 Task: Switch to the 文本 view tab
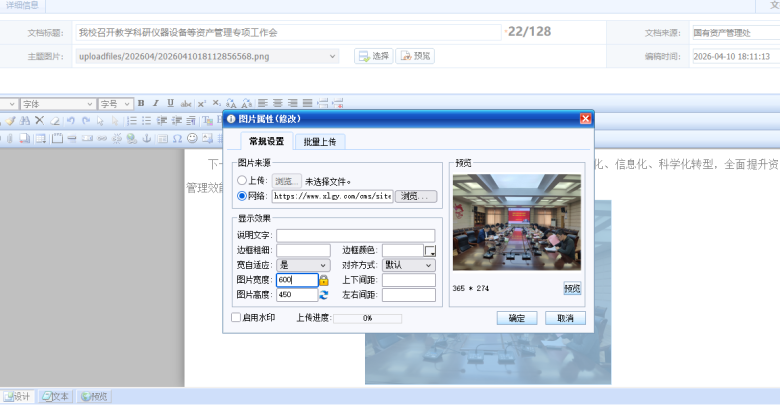coord(56,397)
